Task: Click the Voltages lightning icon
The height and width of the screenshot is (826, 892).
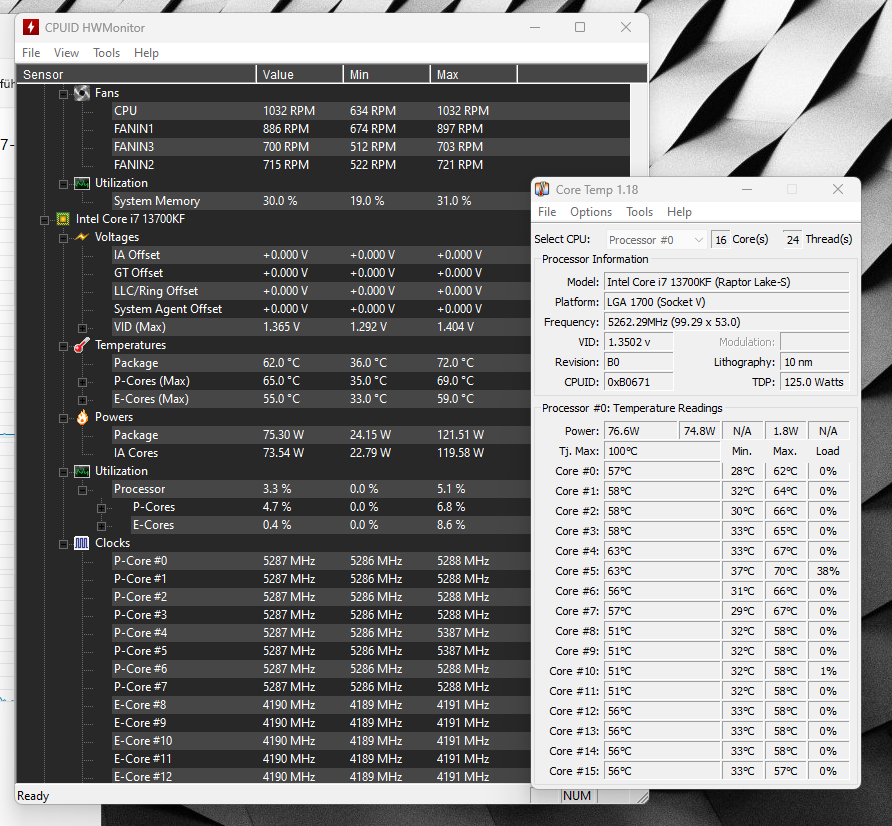Action: click(x=82, y=237)
